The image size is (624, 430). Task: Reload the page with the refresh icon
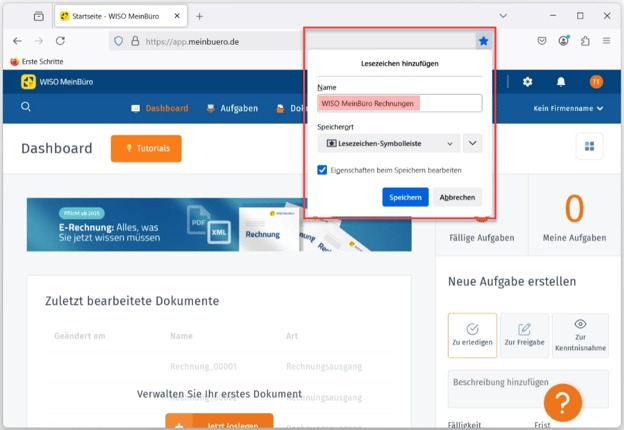point(60,41)
